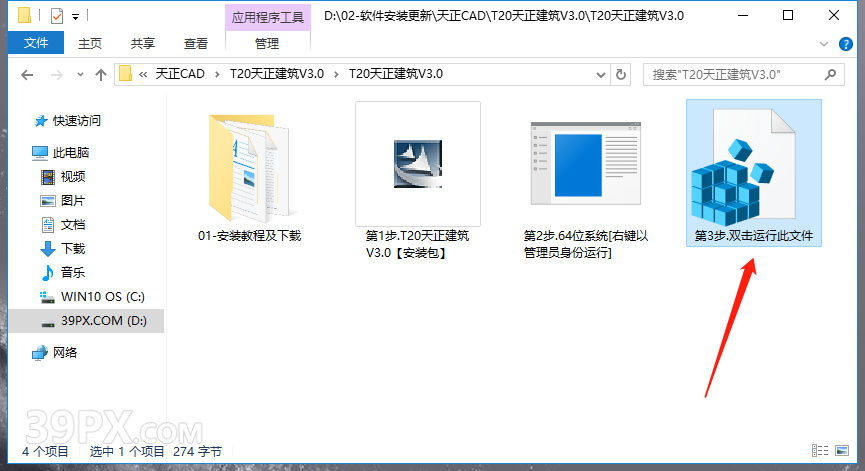Switch to the 主页 ribbon tab
Viewport: 865px width, 471px height.
90,44
